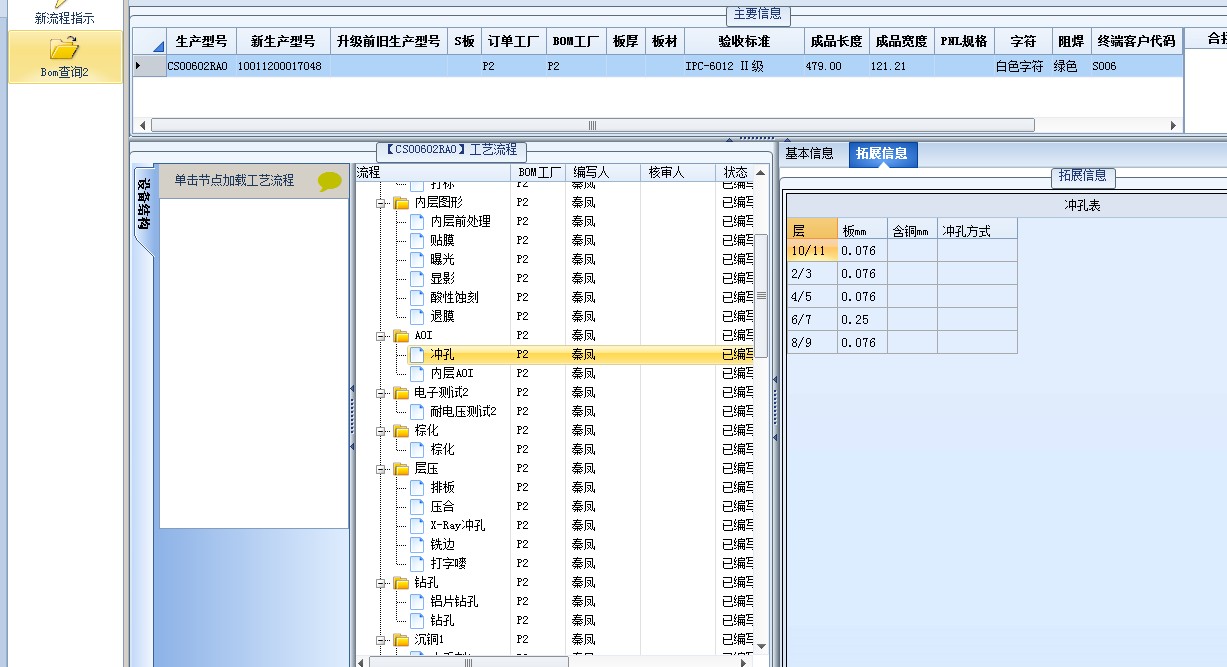Click the 钻孔 folder icon

(401, 582)
